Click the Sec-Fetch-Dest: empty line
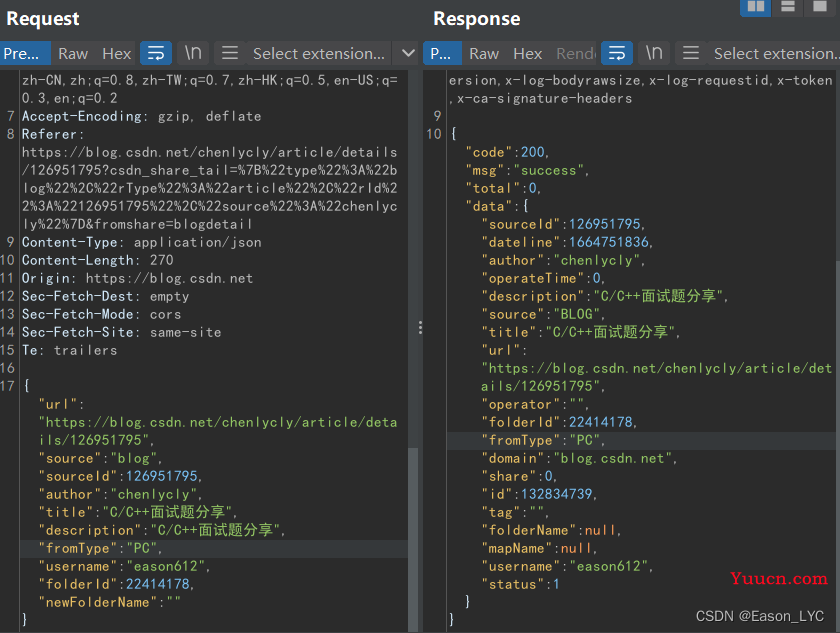 (x=105, y=296)
